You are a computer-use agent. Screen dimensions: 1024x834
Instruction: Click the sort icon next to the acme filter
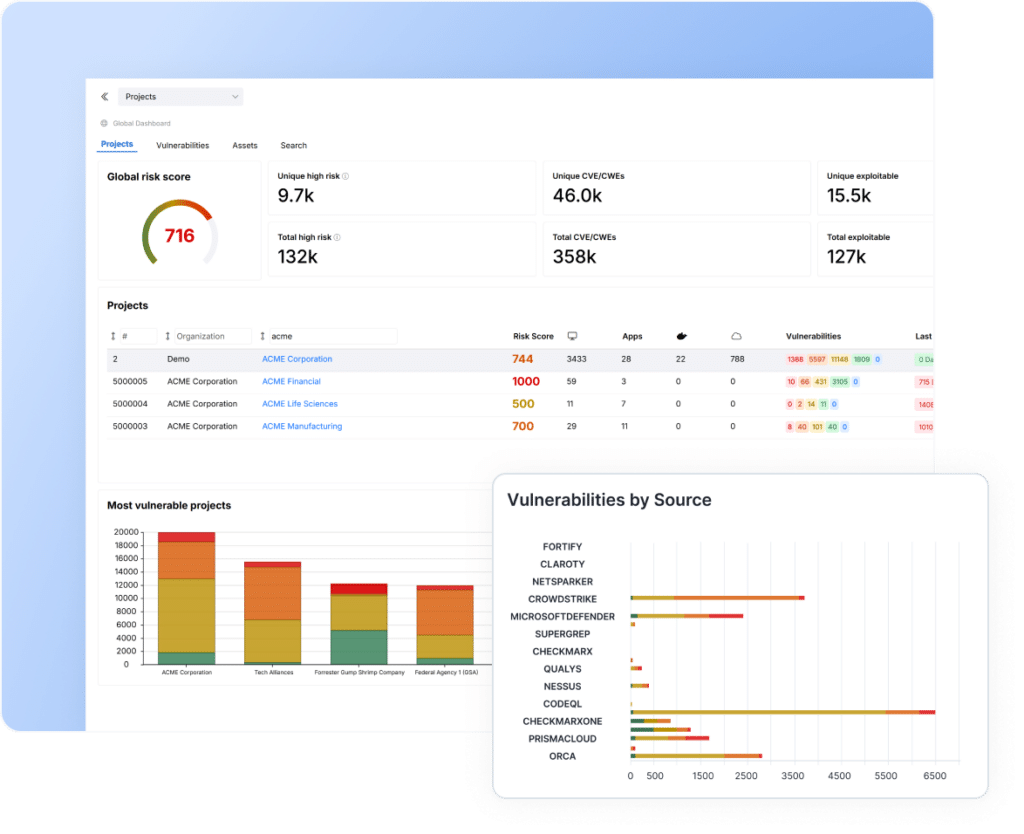click(261, 336)
